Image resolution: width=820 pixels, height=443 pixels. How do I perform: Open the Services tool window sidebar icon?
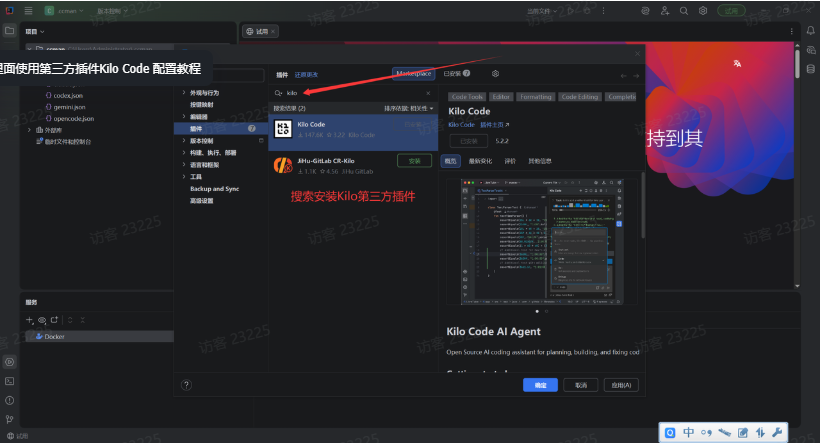9,362
